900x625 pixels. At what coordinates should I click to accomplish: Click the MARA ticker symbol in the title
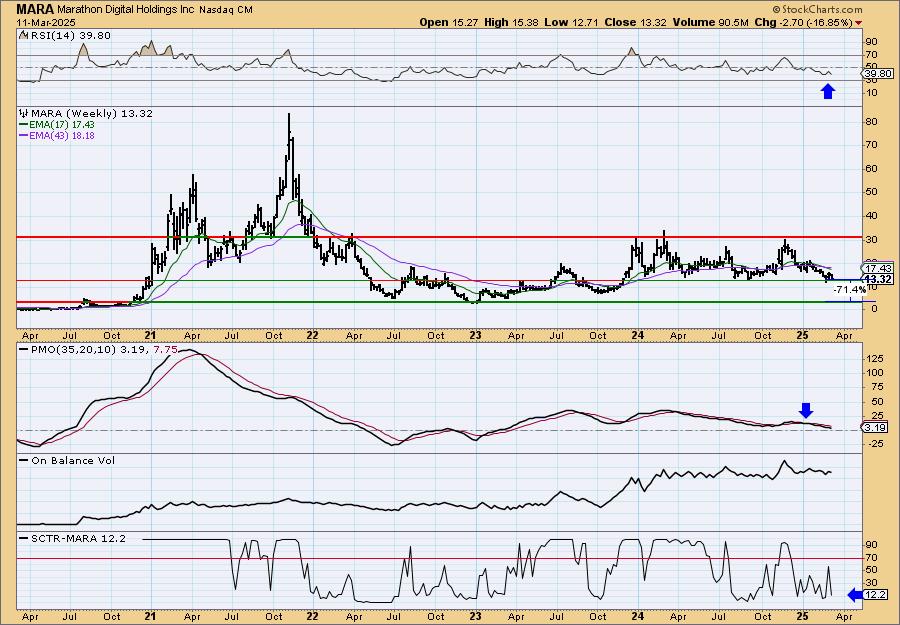pos(36,9)
